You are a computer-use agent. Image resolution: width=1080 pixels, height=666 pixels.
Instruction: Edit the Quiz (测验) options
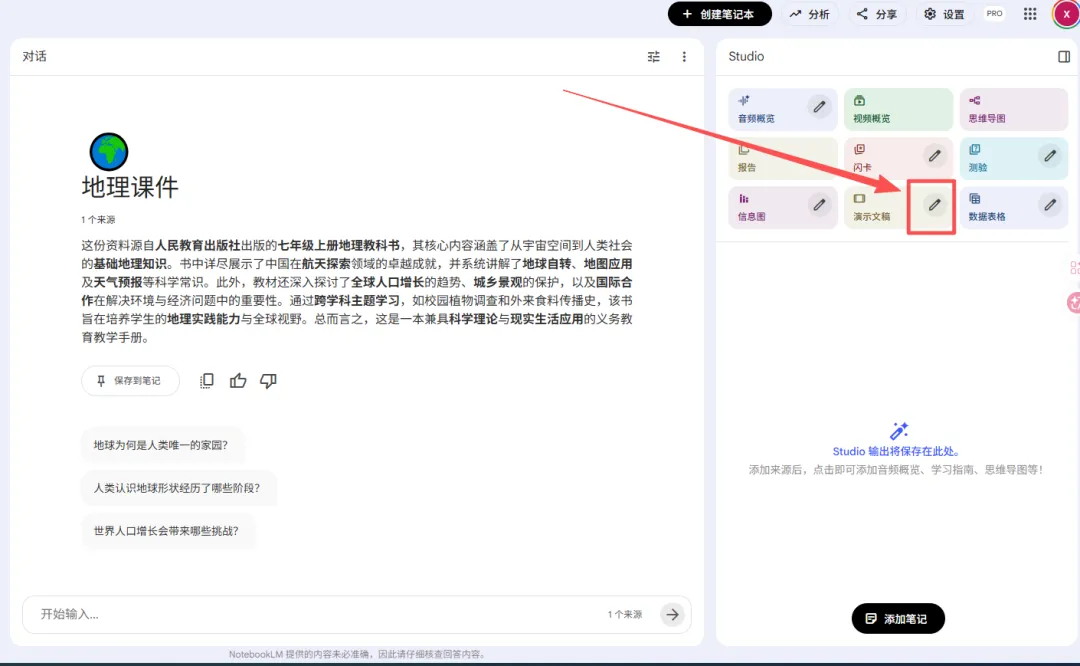(1049, 156)
